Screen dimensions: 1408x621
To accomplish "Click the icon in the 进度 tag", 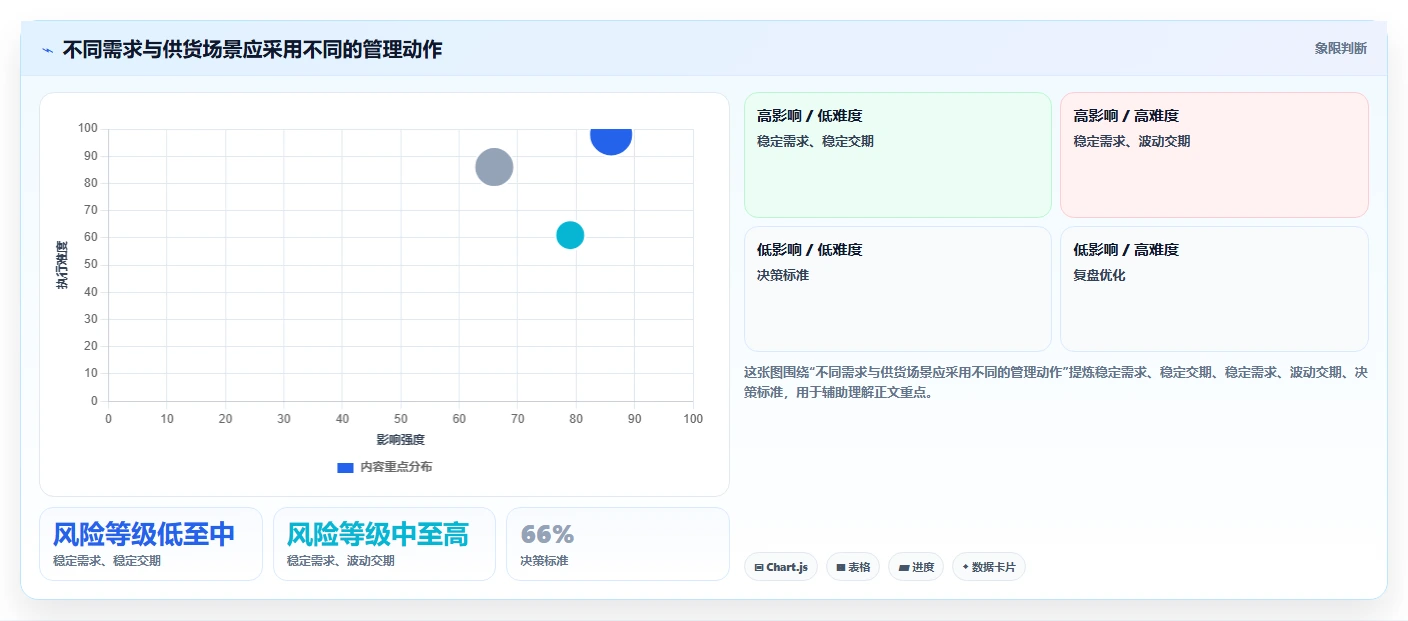I will tap(904, 568).
